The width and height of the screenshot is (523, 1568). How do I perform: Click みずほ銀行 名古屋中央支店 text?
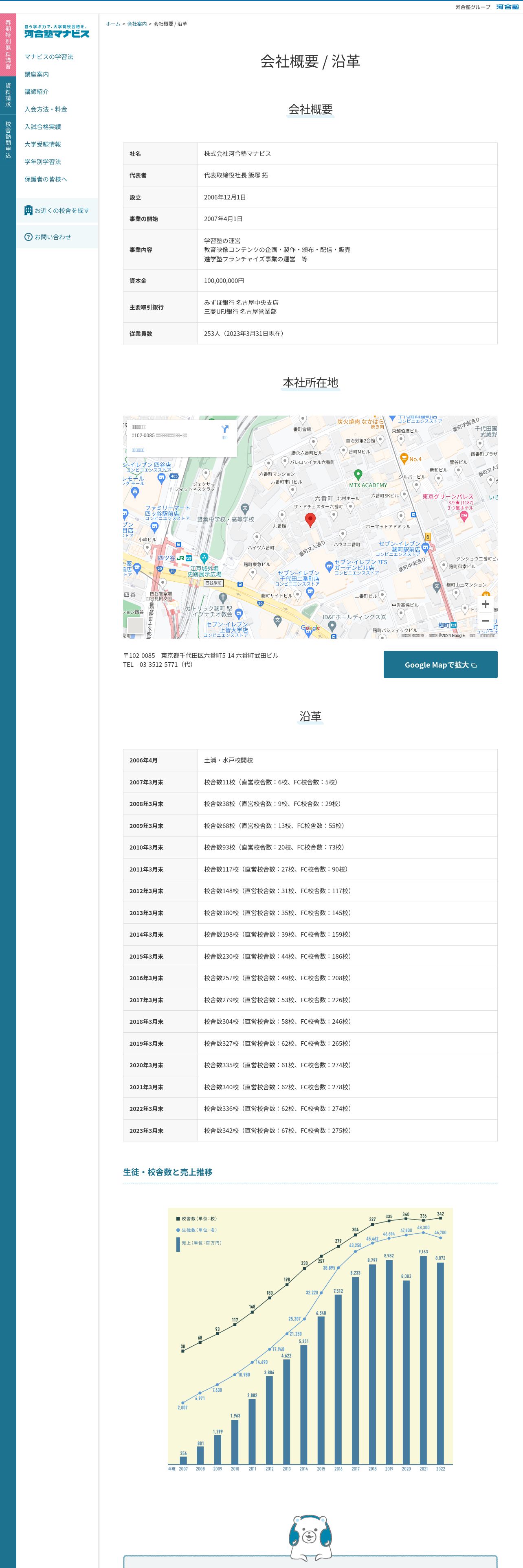click(241, 302)
